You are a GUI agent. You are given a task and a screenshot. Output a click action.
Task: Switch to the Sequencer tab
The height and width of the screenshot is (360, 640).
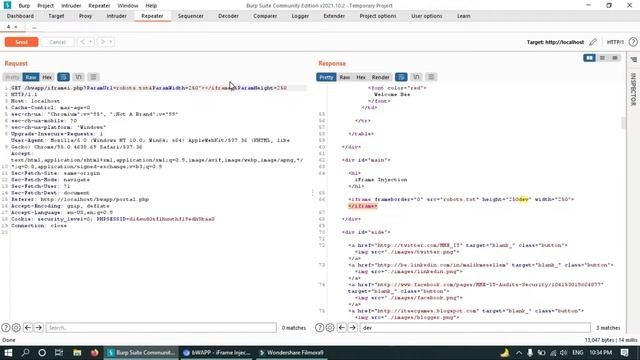pos(191,16)
